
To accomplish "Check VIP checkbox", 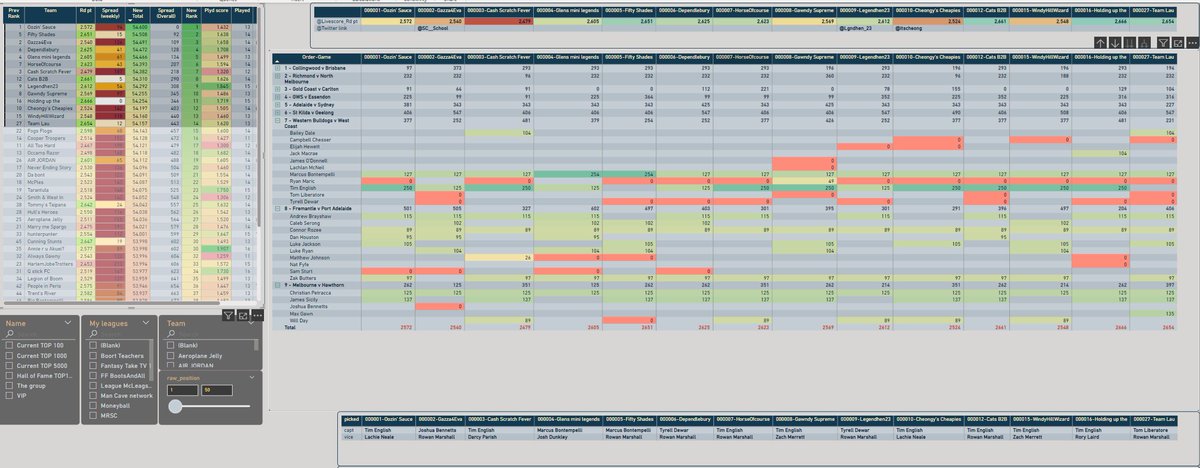I will [x=9, y=395].
